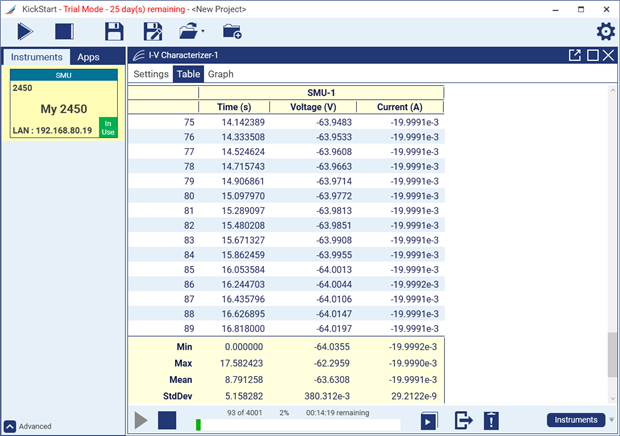Click the Save project icon
The image size is (620, 436).
coord(115,31)
